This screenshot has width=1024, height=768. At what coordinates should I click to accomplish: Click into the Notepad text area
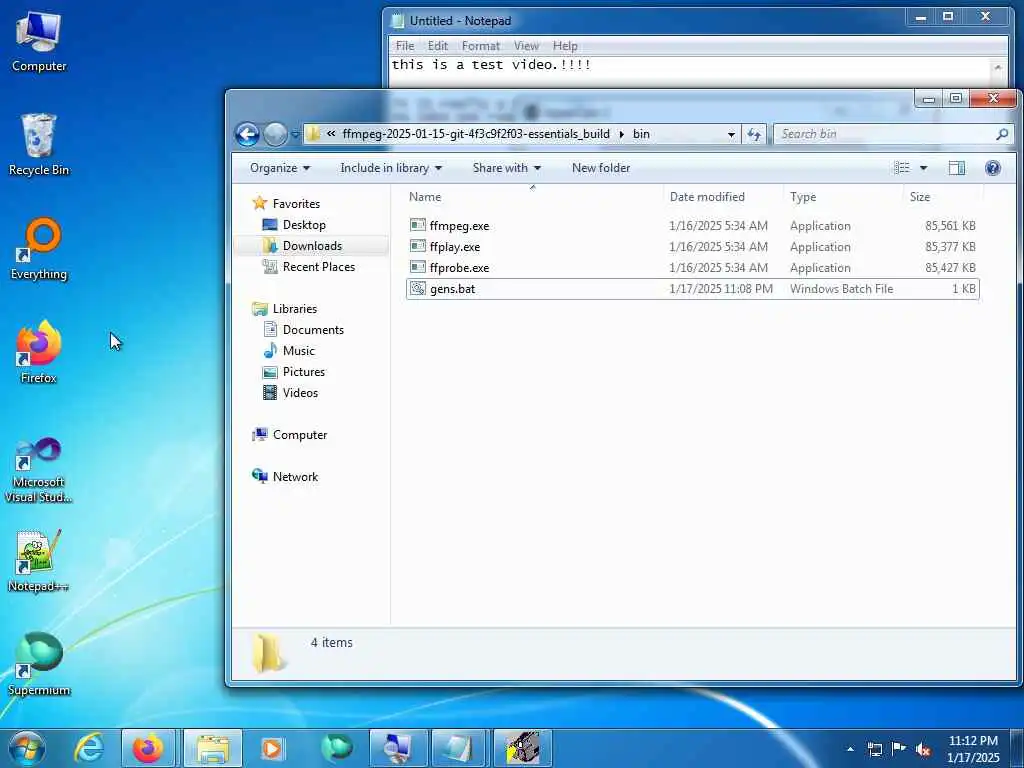pyautogui.click(x=689, y=72)
